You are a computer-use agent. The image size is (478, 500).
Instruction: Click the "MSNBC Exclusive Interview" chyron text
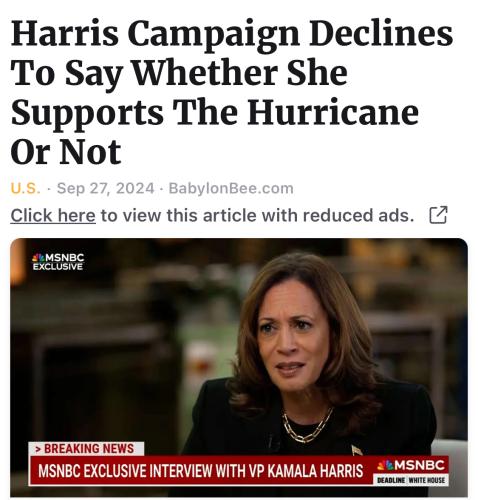tap(201, 470)
